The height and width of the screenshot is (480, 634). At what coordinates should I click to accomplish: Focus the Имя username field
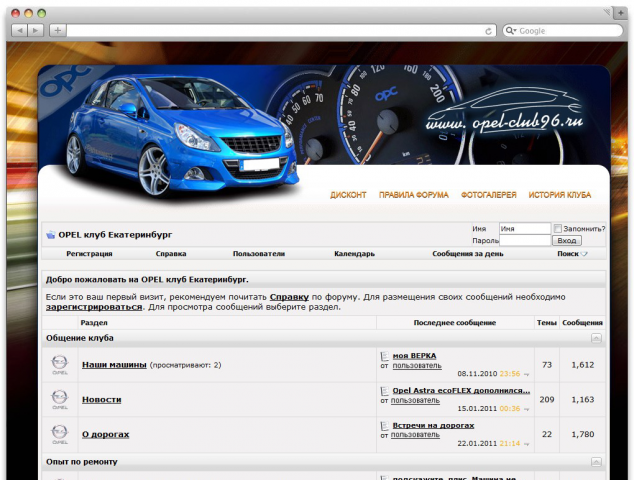525,228
